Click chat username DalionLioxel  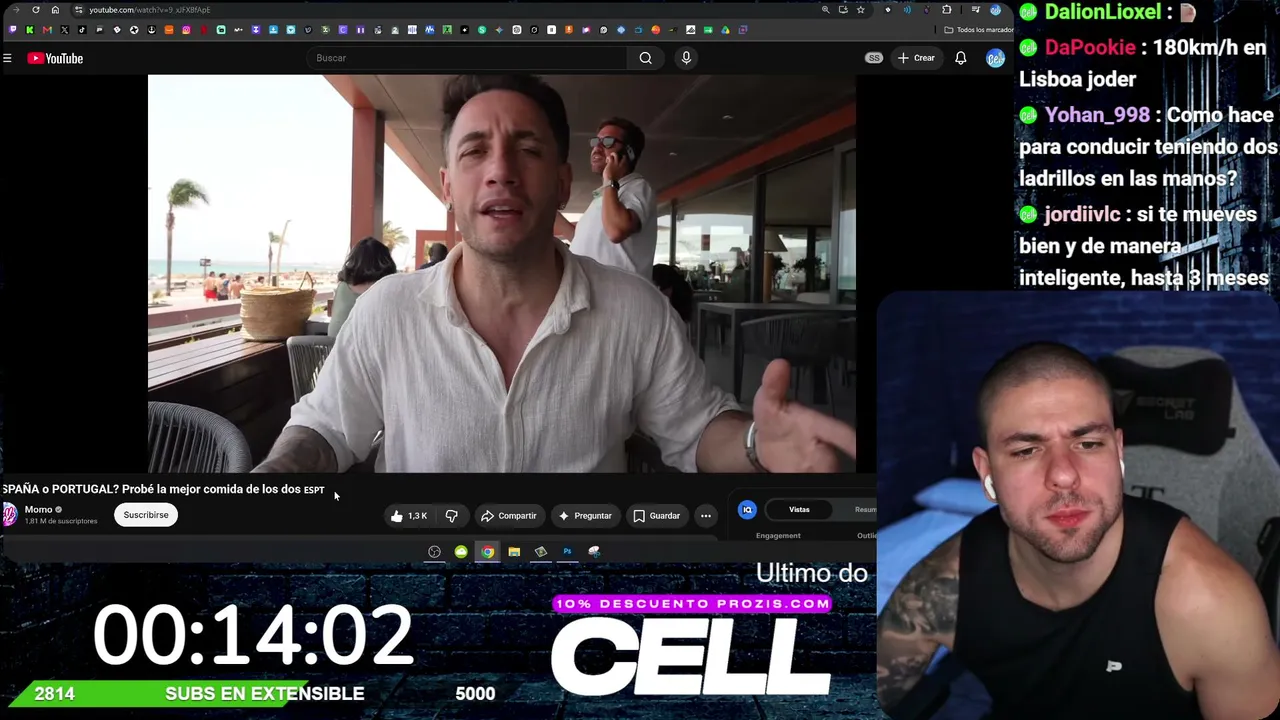pyautogui.click(x=1103, y=12)
